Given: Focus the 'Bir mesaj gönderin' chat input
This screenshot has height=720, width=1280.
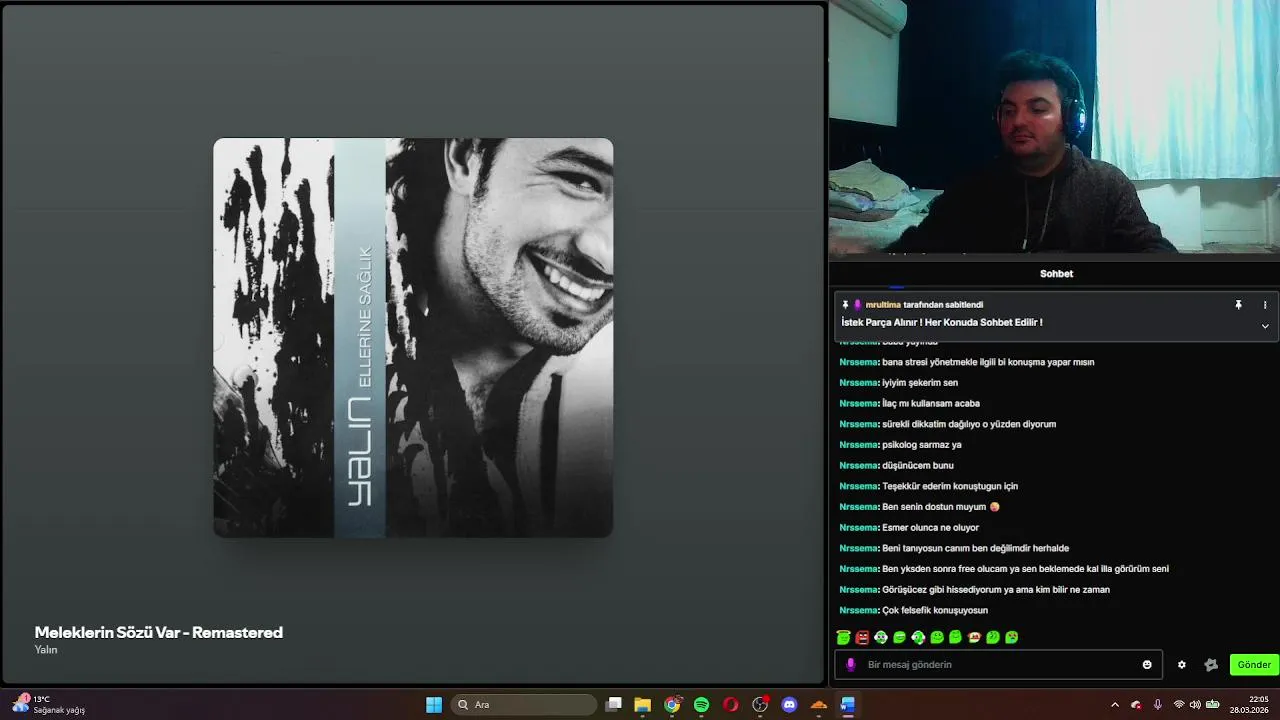Looking at the screenshot, I should tap(1000, 665).
